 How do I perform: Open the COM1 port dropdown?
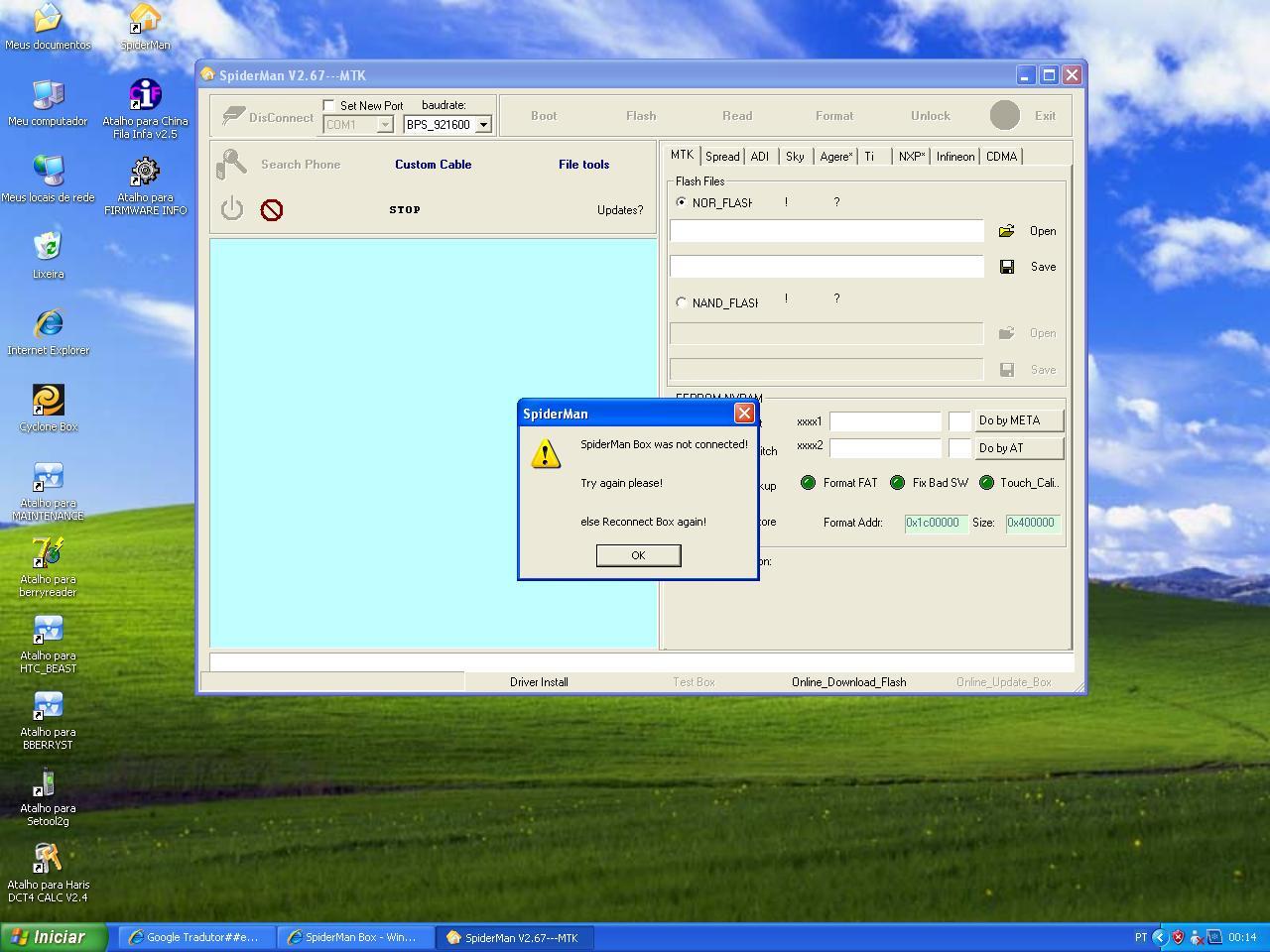385,125
